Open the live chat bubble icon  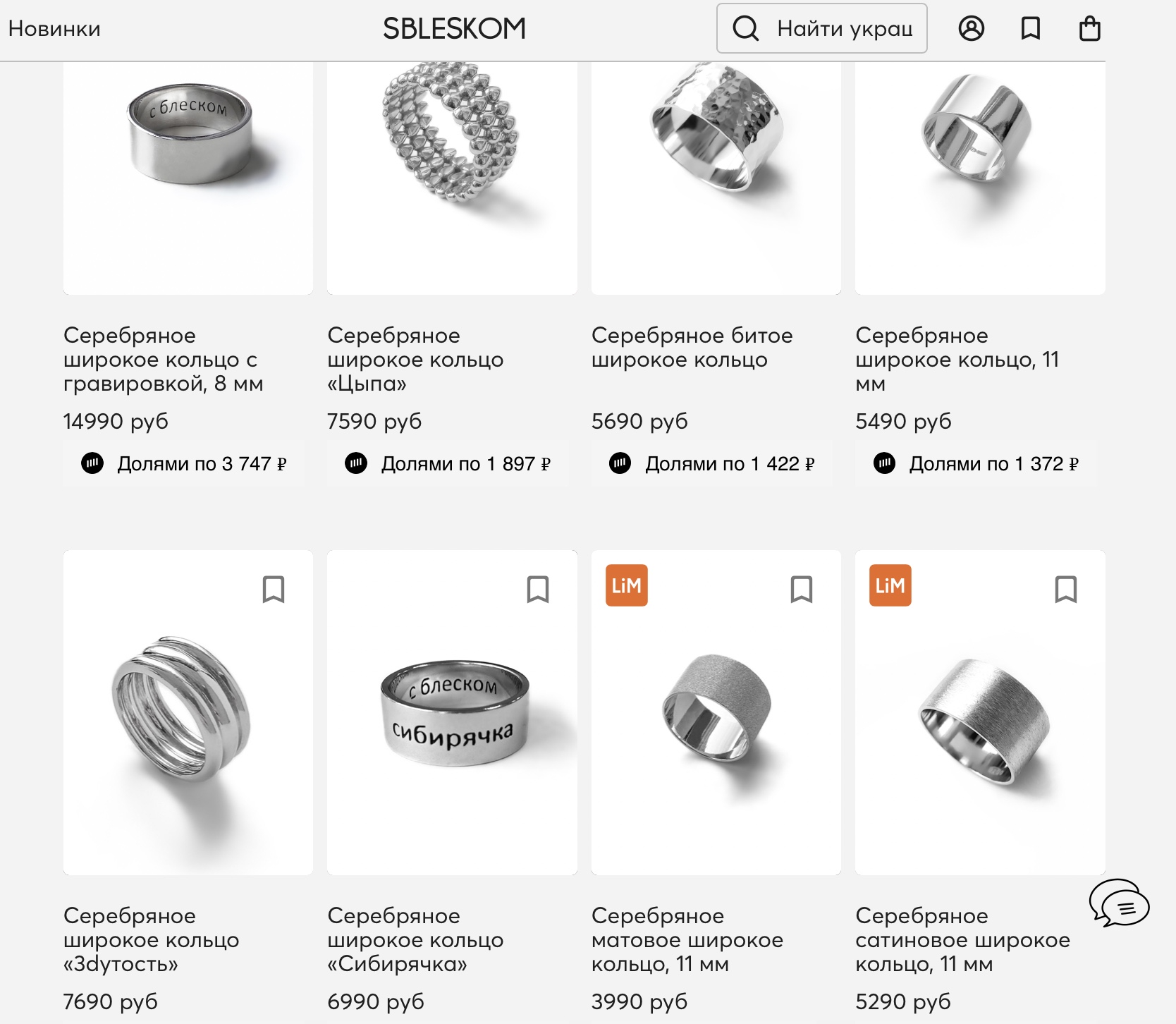click(x=1119, y=902)
